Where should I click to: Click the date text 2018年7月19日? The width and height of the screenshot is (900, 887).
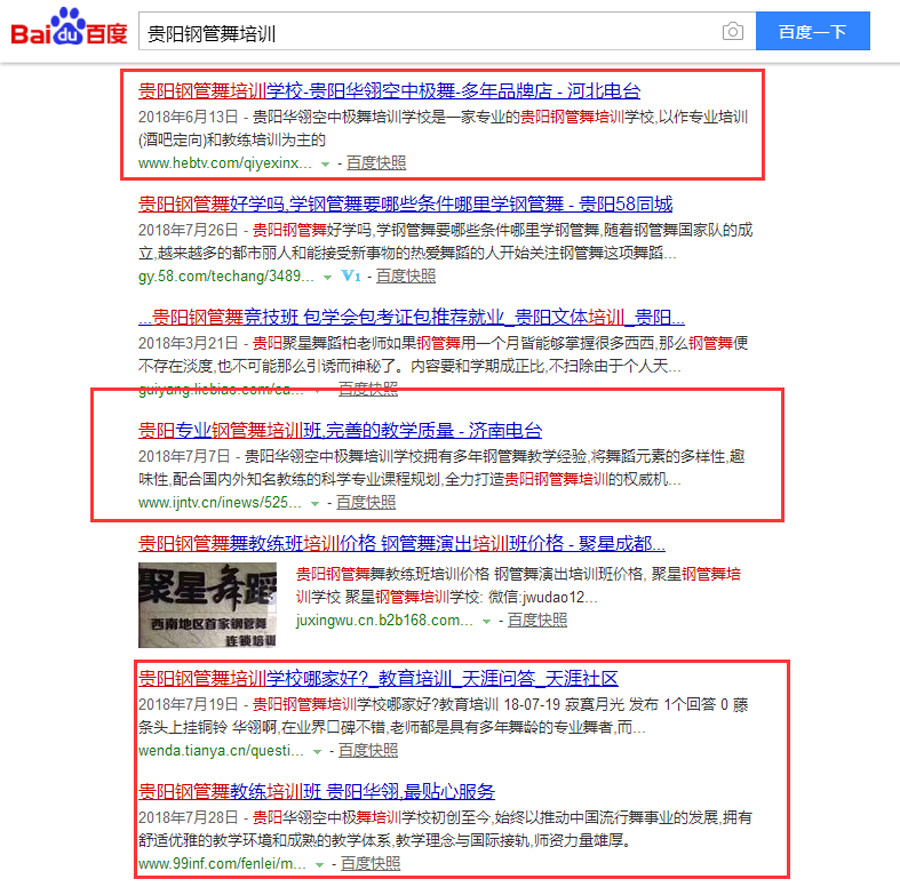tap(188, 705)
